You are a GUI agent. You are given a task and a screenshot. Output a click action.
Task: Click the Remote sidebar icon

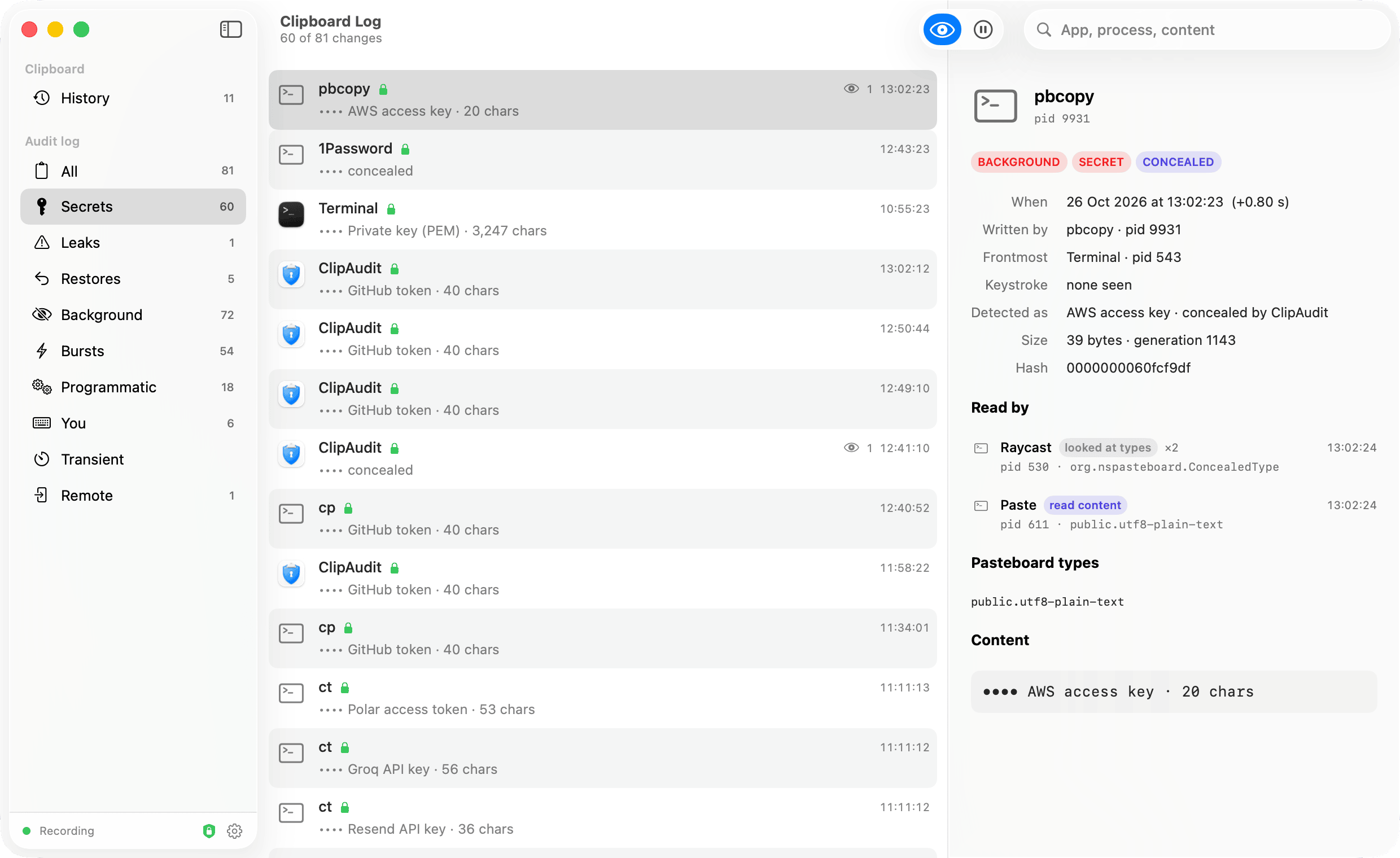[x=41, y=495]
